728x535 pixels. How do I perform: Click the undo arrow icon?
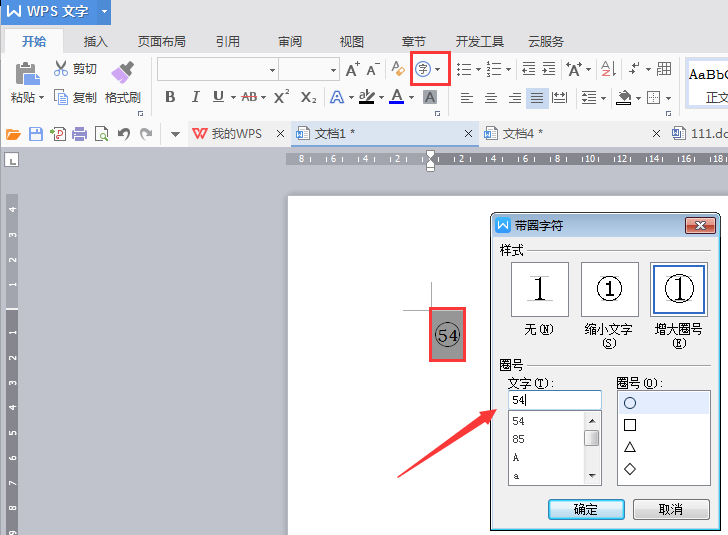(x=124, y=134)
